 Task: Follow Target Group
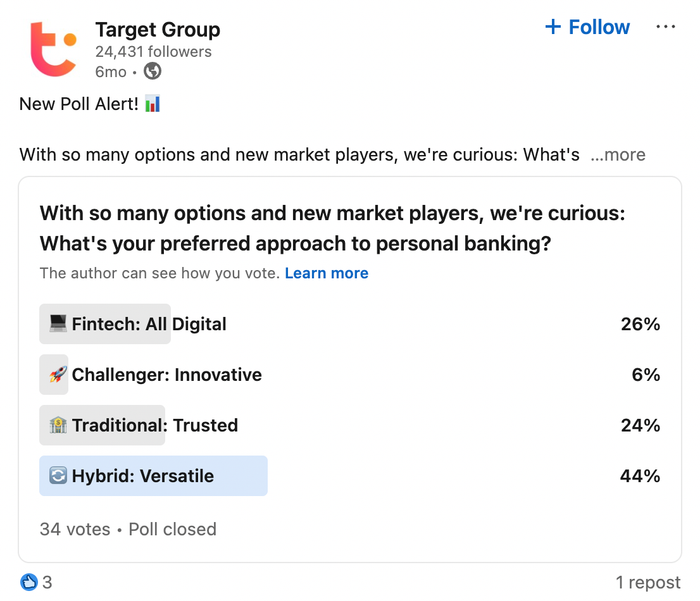pos(588,27)
